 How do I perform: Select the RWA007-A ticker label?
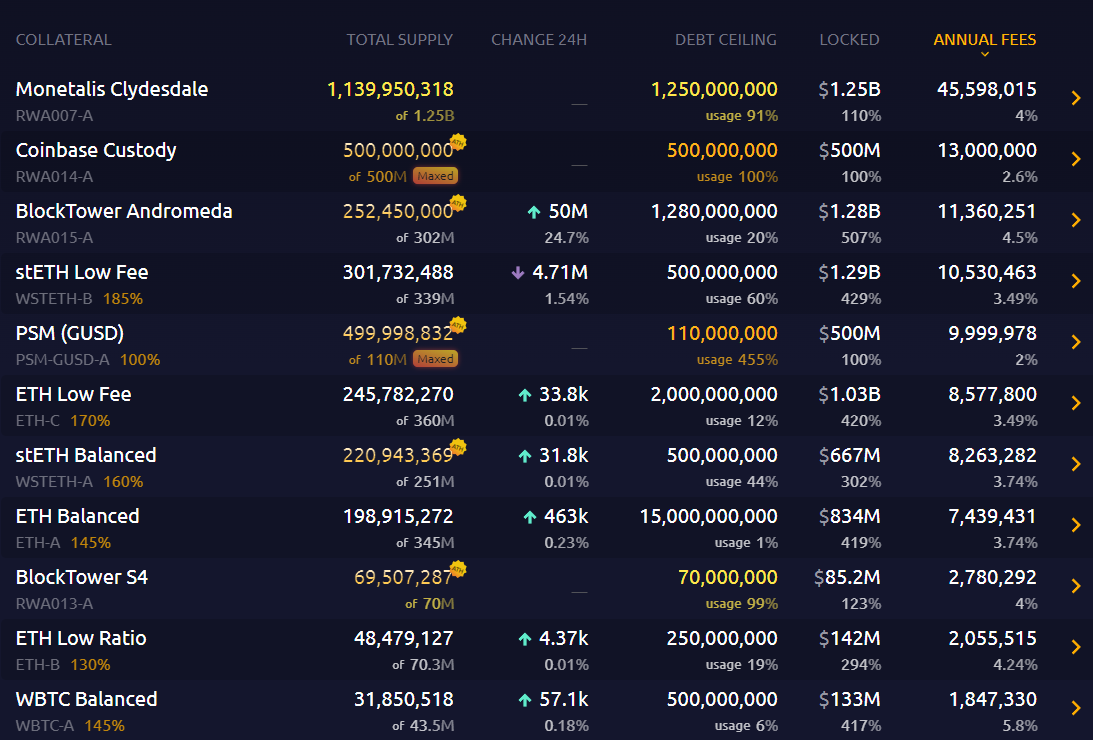pos(54,116)
